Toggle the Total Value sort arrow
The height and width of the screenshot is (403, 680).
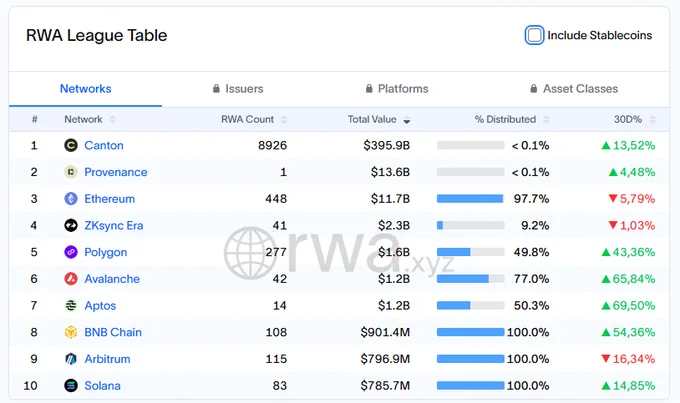[x=406, y=120]
